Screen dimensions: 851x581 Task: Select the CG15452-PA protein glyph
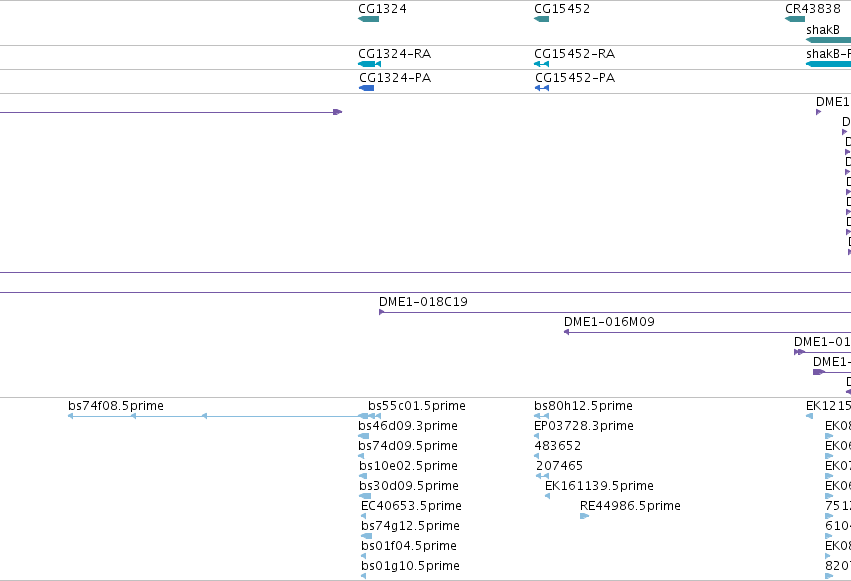point(542,88)
